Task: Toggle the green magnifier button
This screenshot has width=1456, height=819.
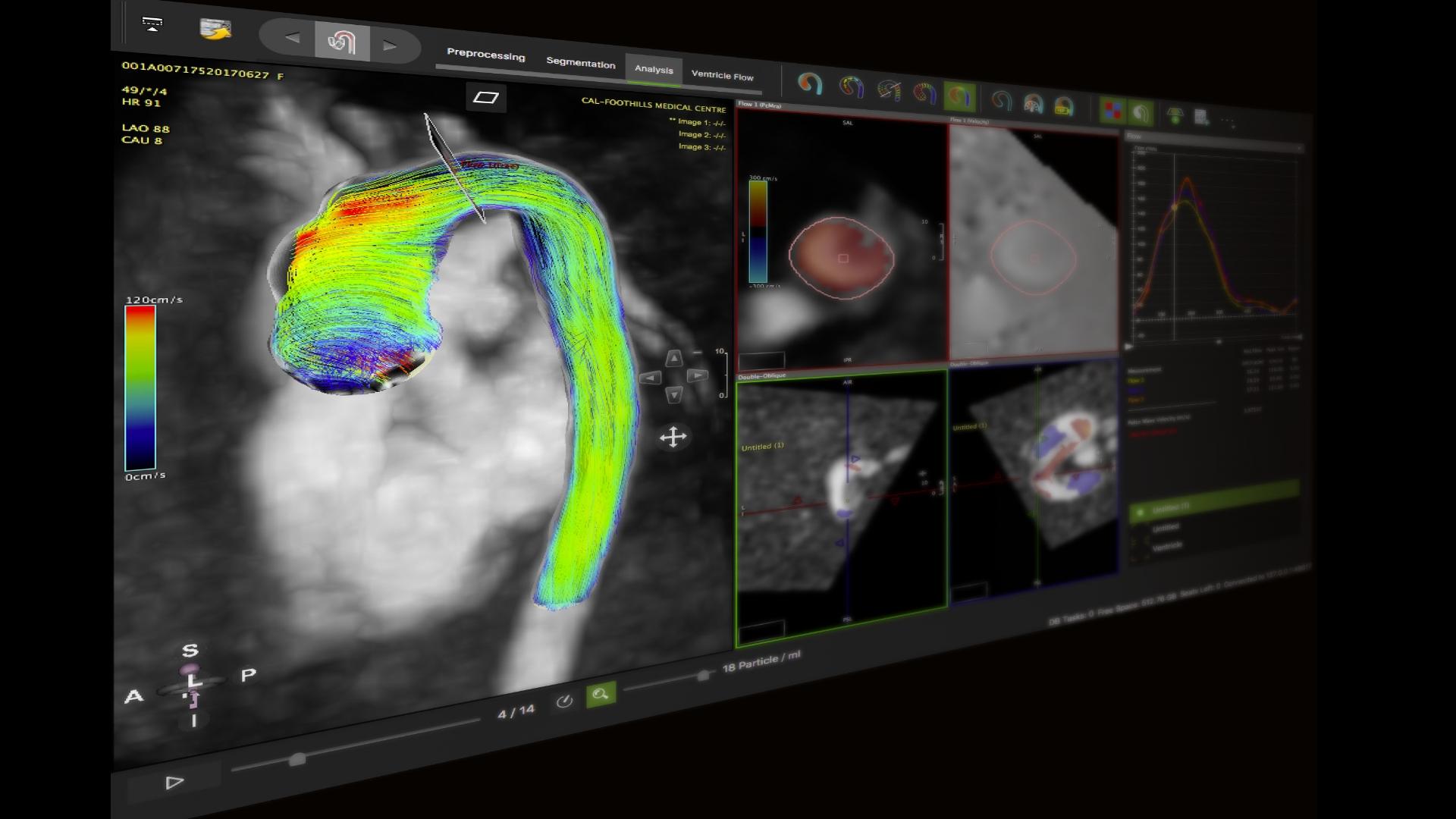Action: 601,694
